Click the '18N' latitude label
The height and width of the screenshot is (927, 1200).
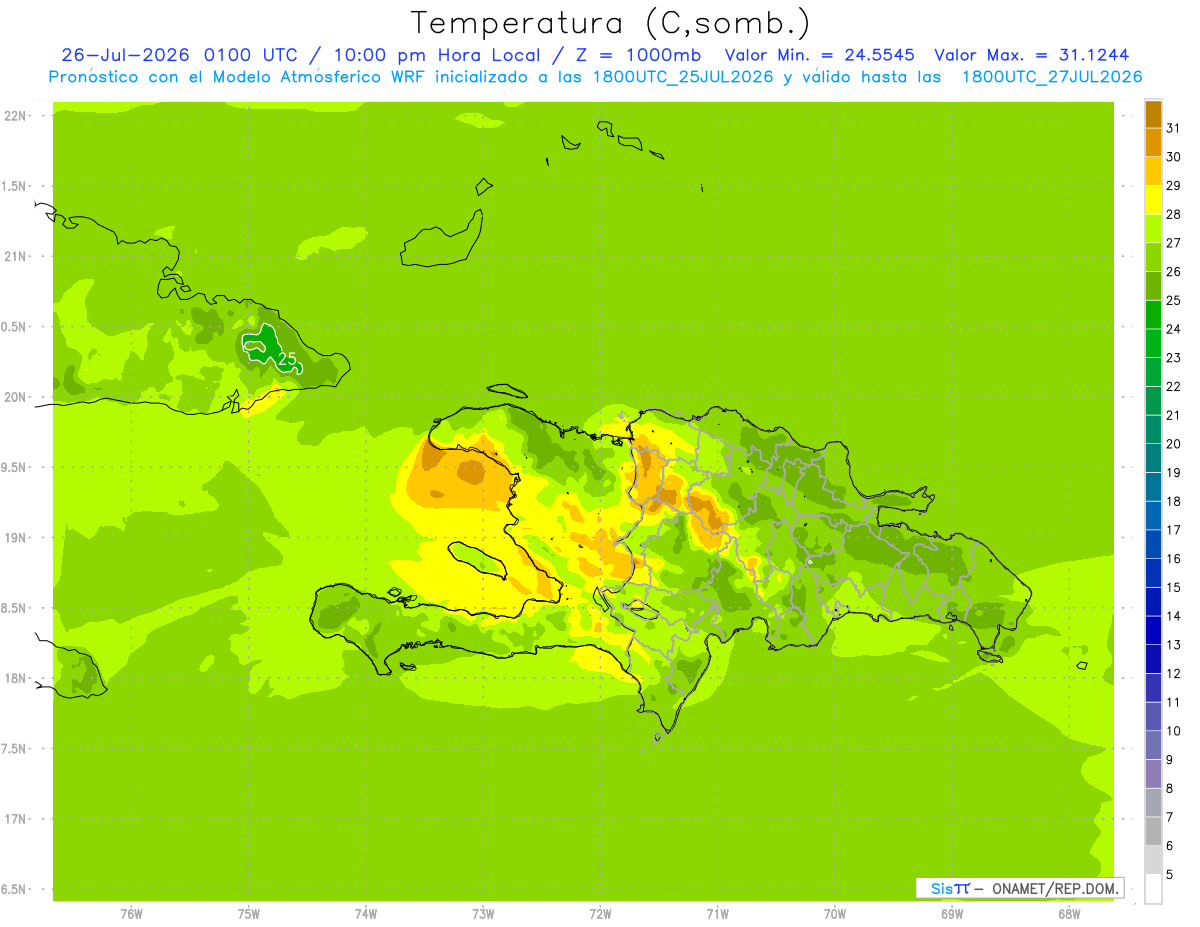pos(14,679)
